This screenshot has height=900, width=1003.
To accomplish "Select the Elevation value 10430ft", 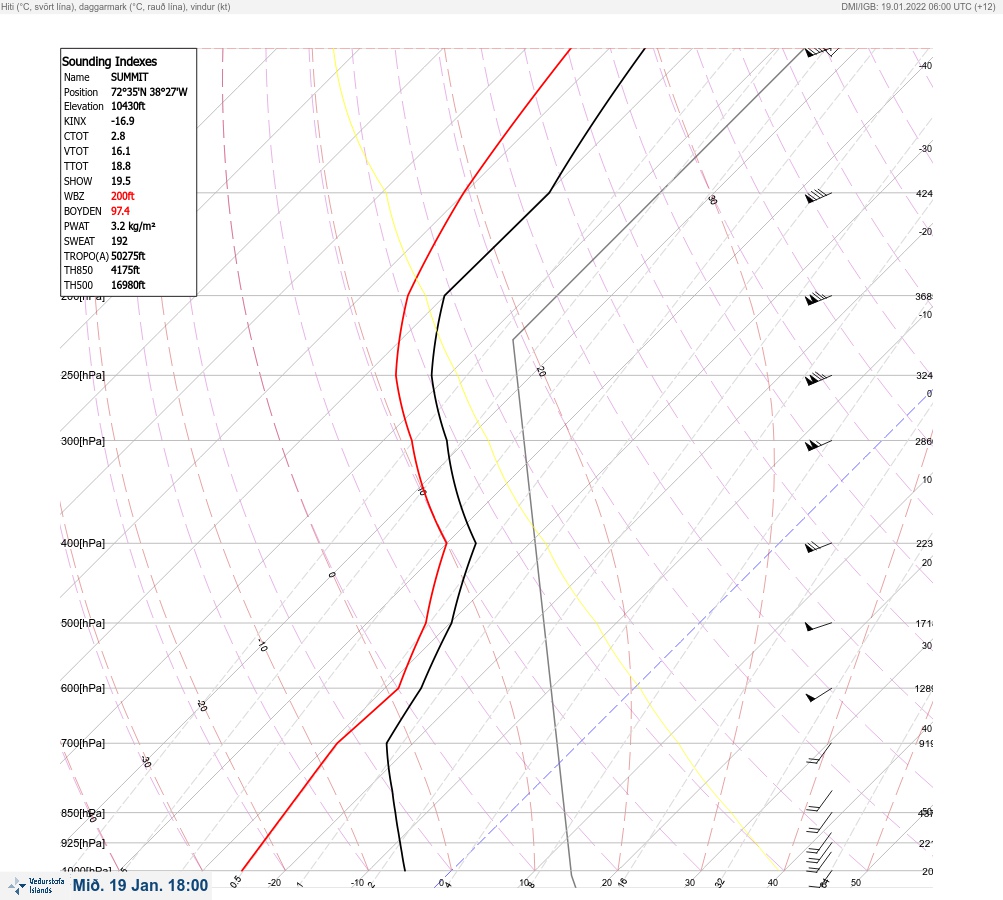I will (x=128, y=106).
